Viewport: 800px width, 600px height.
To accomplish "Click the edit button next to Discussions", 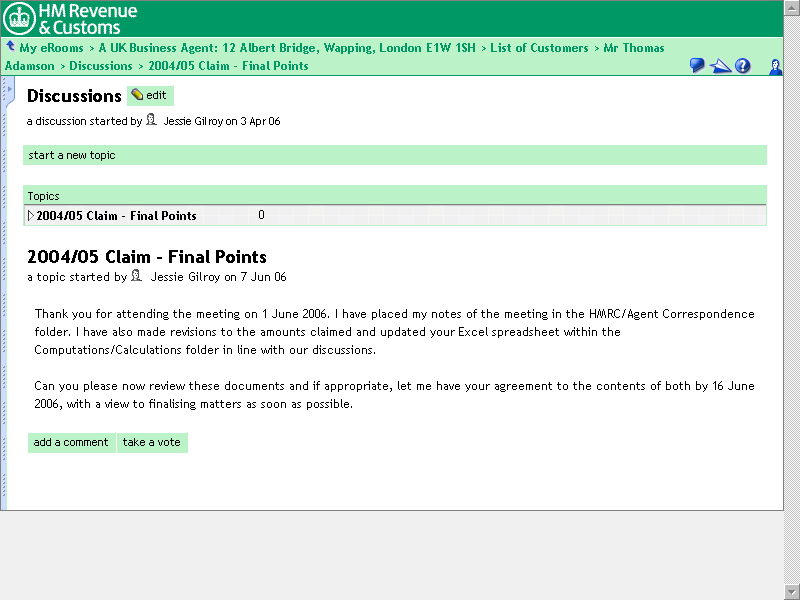I will [150, 96].
